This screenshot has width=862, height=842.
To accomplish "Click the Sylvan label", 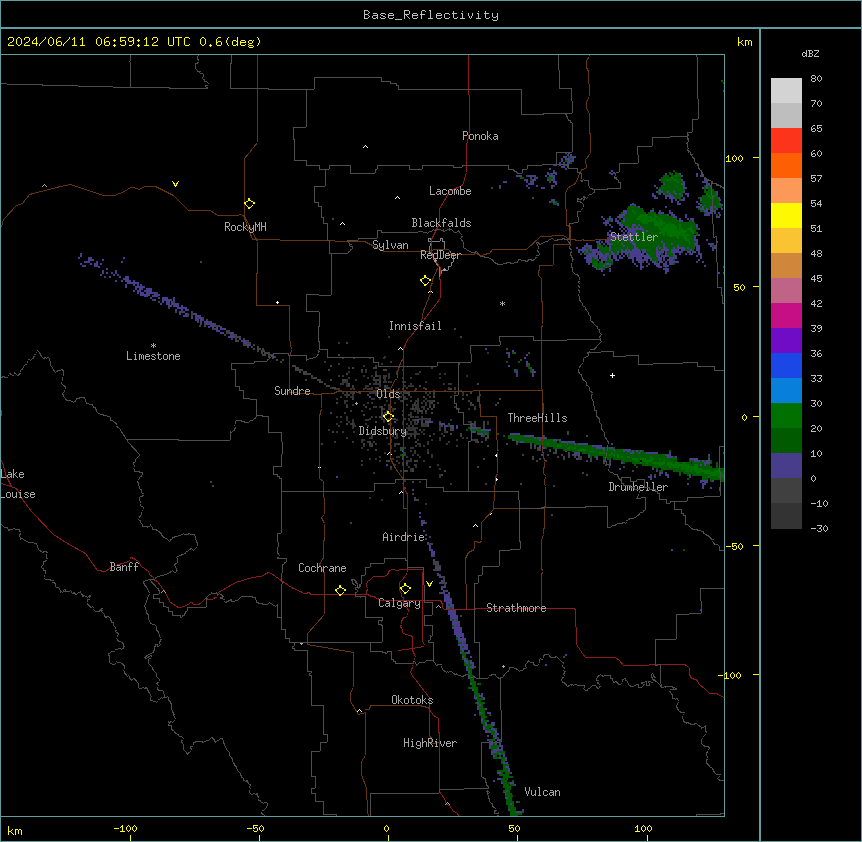I will point(390,245).
